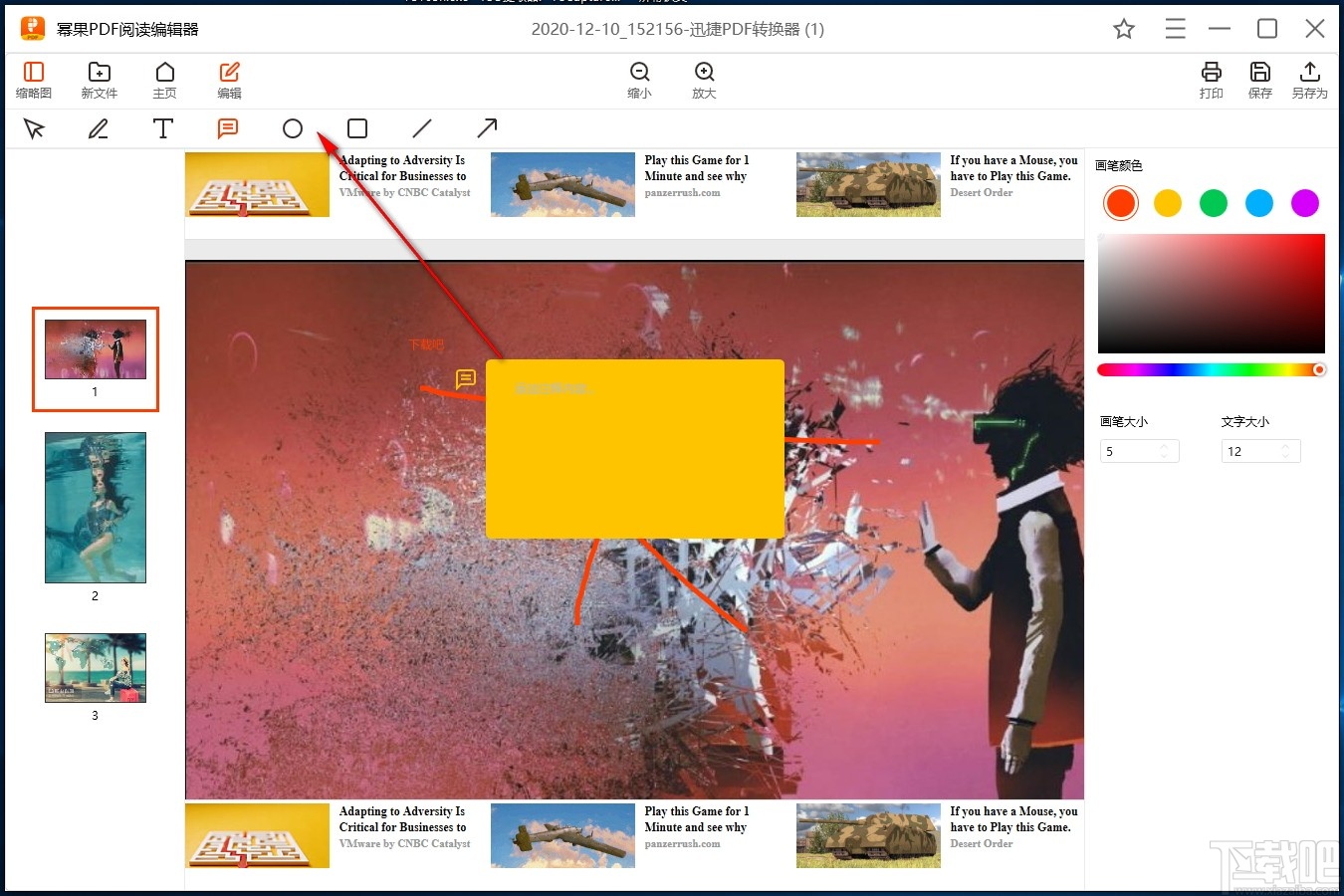The height and width of the screenshot is (896, 1344).
Task: Click the top tank ad image
Action: coord(868,184)
